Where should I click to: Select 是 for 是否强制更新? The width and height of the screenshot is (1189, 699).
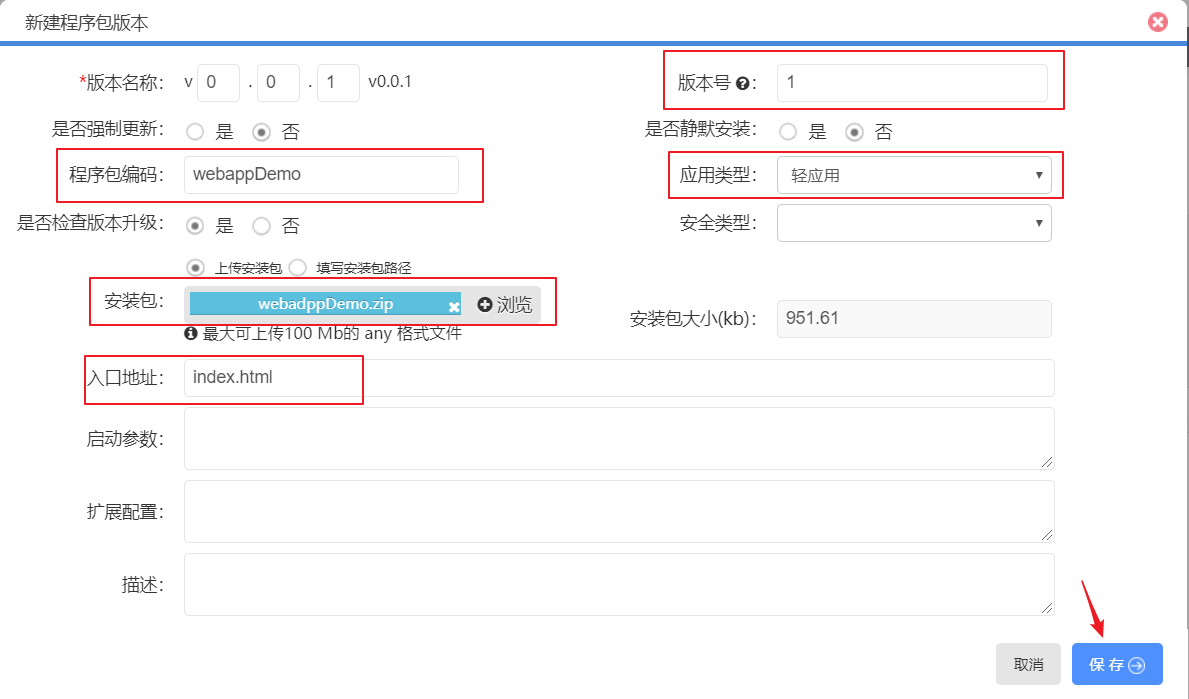click(x=195, y=132)
